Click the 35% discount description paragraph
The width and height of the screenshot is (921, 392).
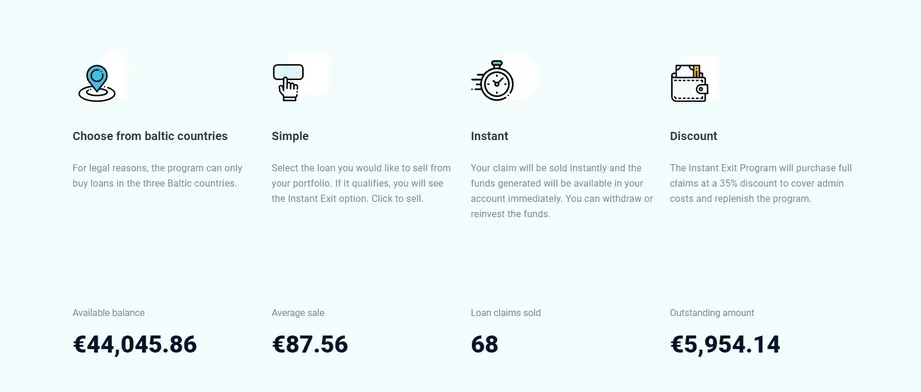click(761, 183)
